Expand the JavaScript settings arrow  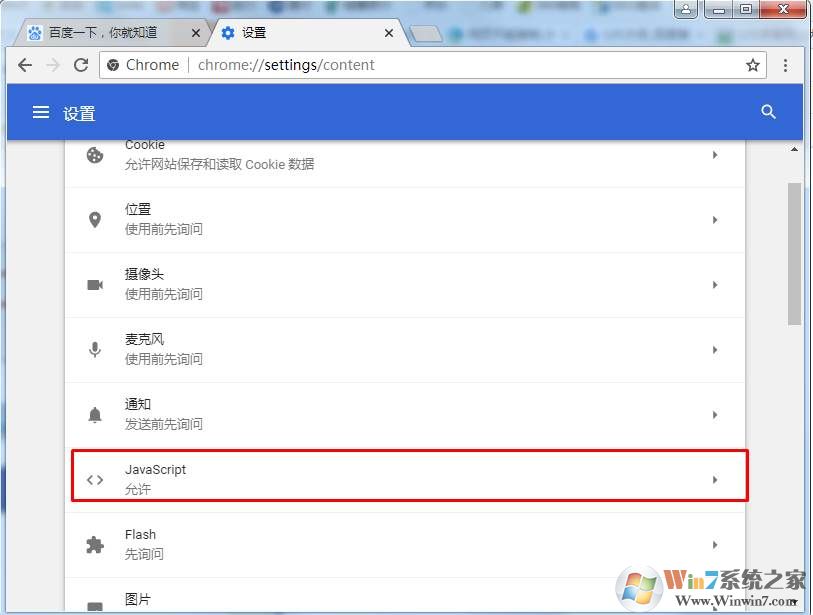[x=714, y=480]
